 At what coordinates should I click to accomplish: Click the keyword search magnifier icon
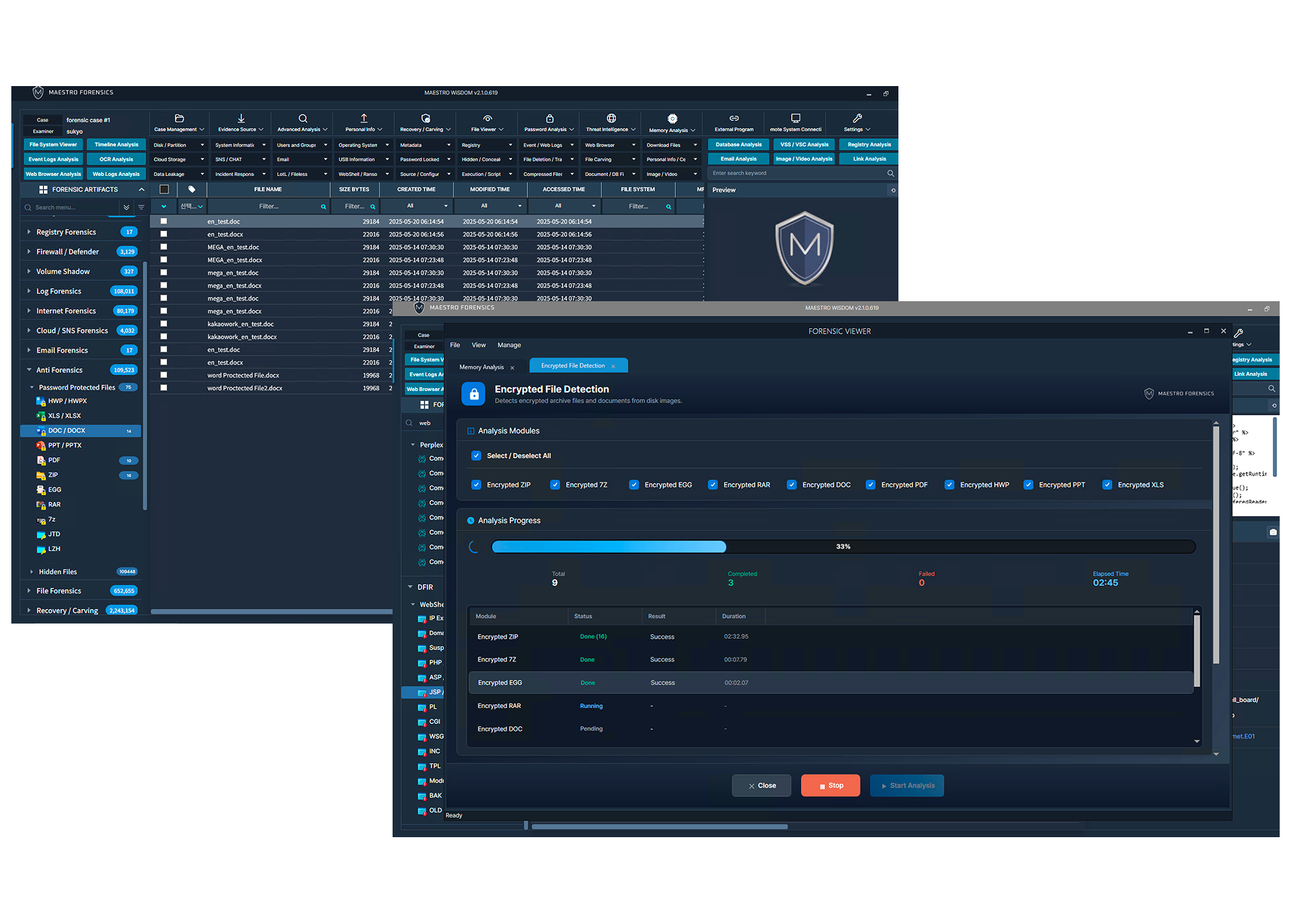891,174
